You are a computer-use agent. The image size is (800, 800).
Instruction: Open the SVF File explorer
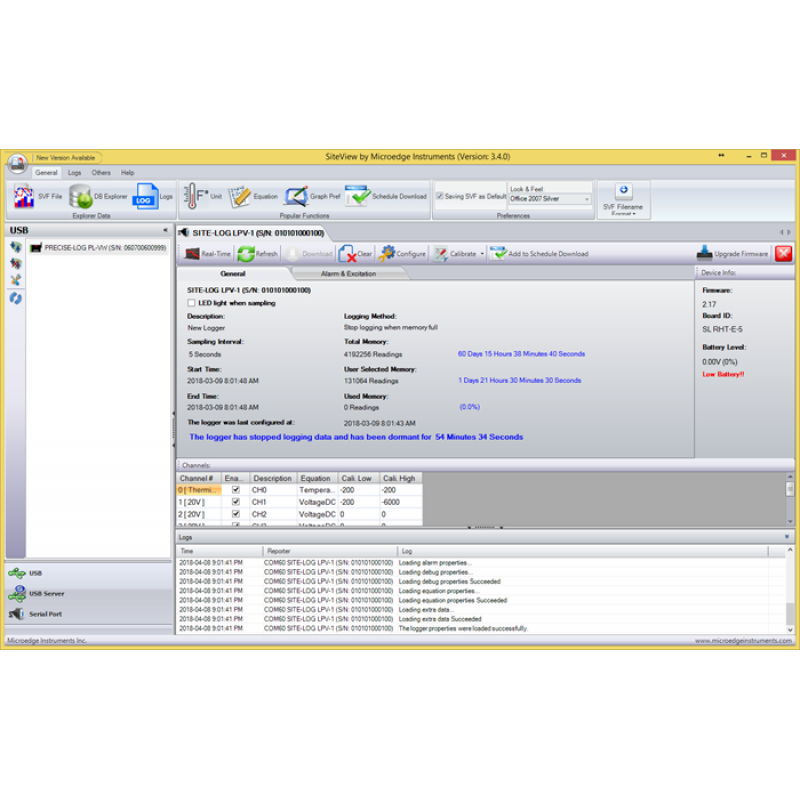point(36,196)
